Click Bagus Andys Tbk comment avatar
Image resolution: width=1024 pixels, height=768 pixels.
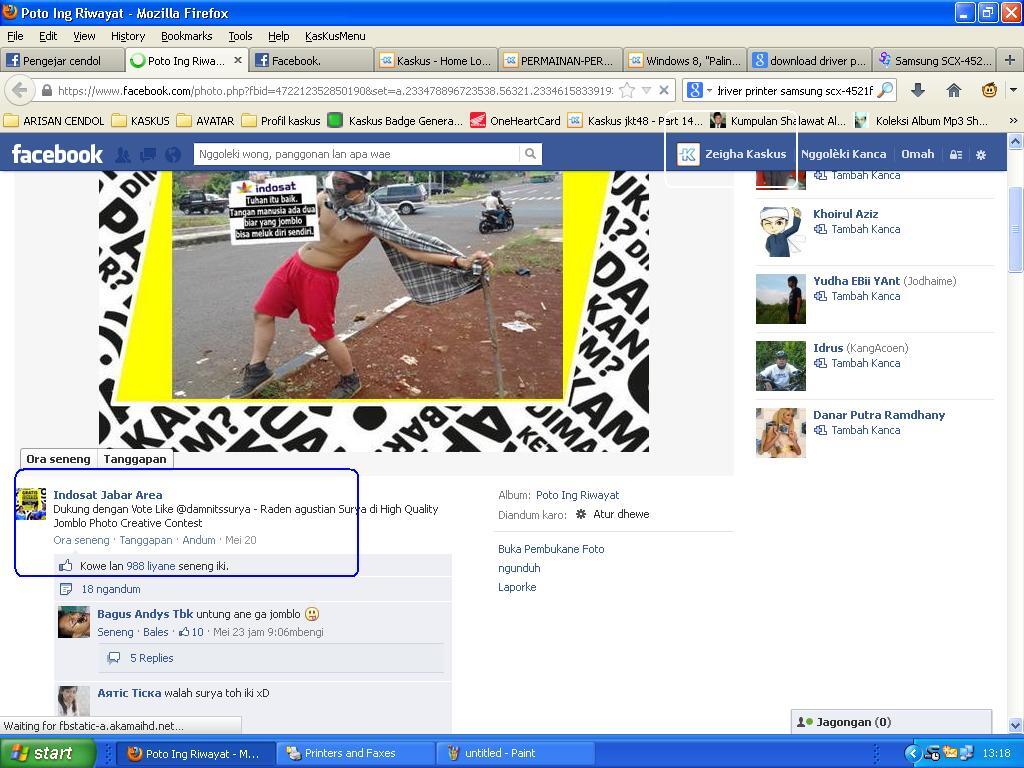coord(74,622)
